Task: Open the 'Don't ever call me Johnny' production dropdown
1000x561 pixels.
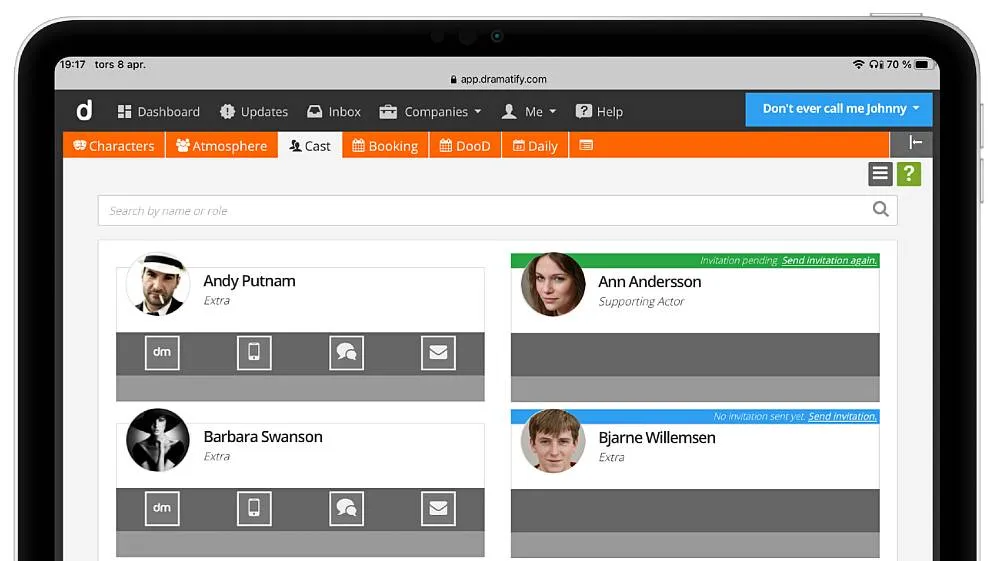Action: click(839, 109)
